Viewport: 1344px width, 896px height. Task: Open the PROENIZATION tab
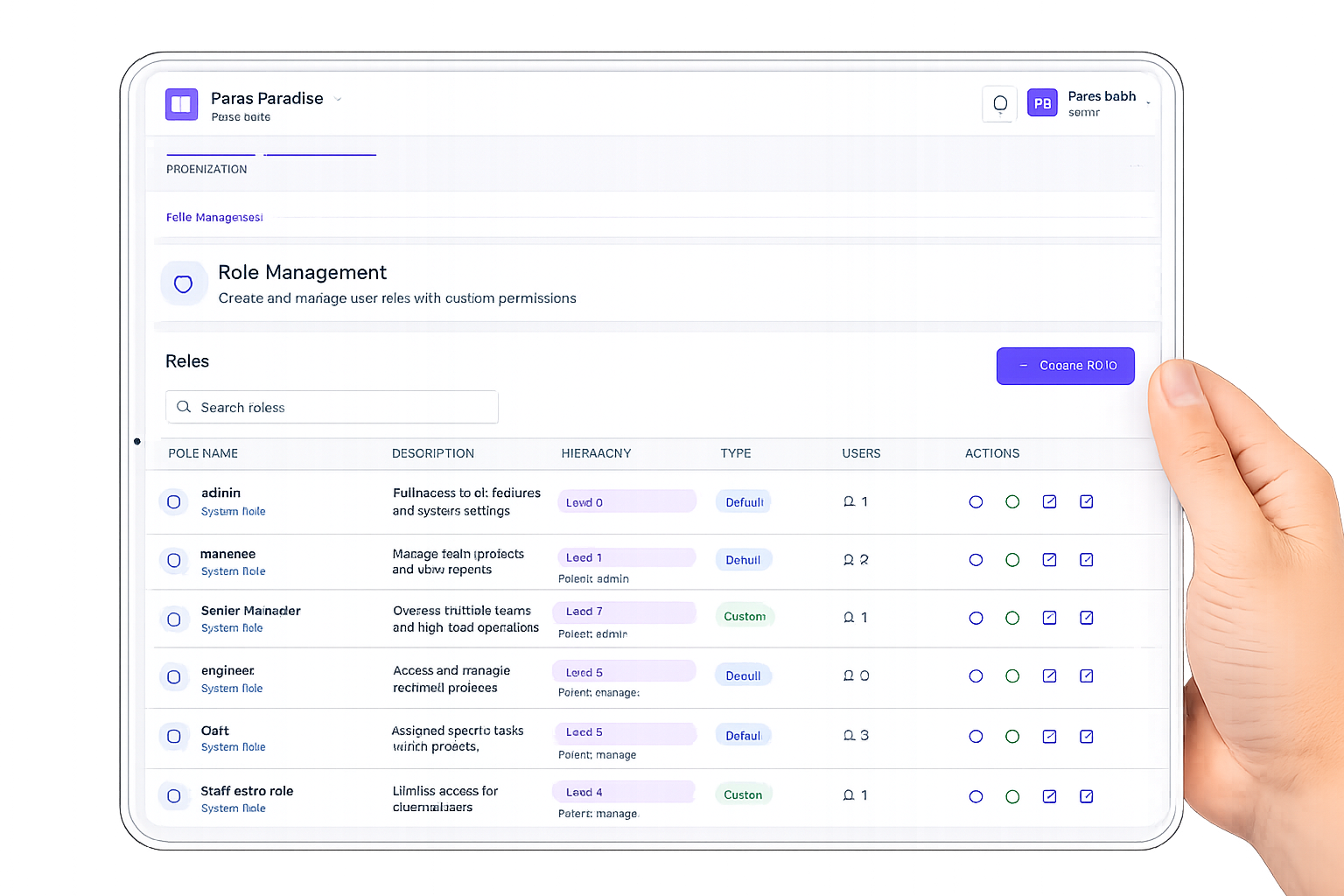point(206,169)
